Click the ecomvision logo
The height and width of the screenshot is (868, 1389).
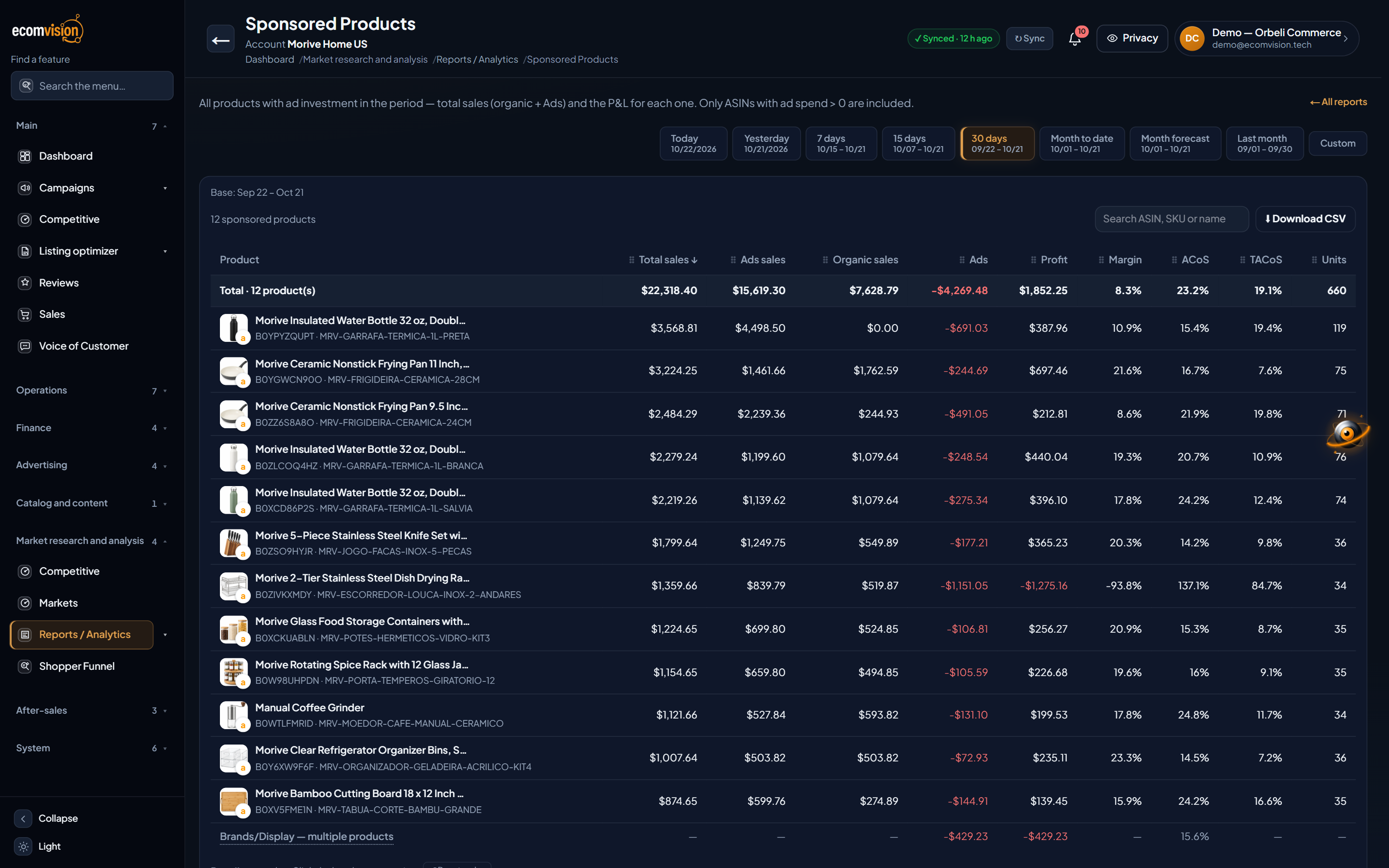click(48, 29)
